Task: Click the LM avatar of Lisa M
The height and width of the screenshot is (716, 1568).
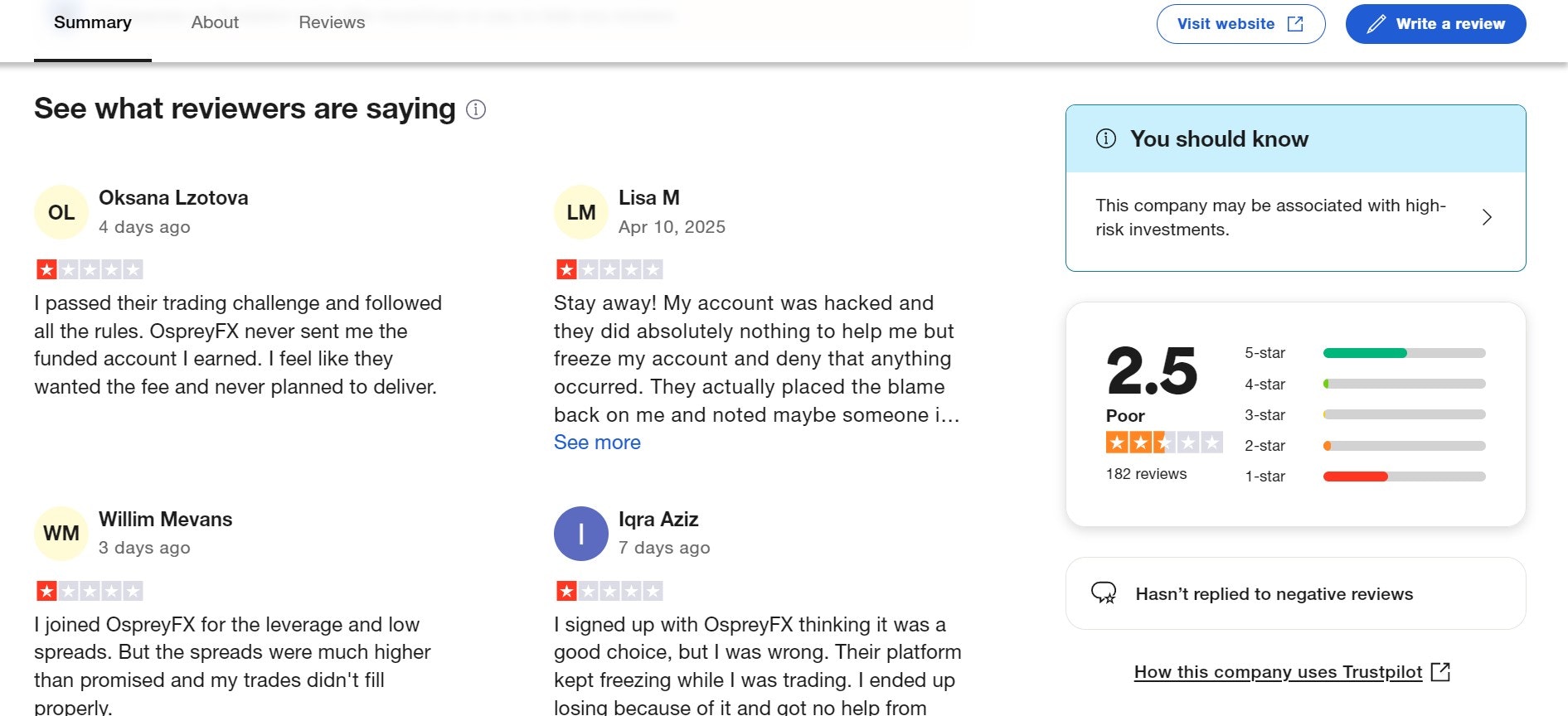Action: point(580,212)
